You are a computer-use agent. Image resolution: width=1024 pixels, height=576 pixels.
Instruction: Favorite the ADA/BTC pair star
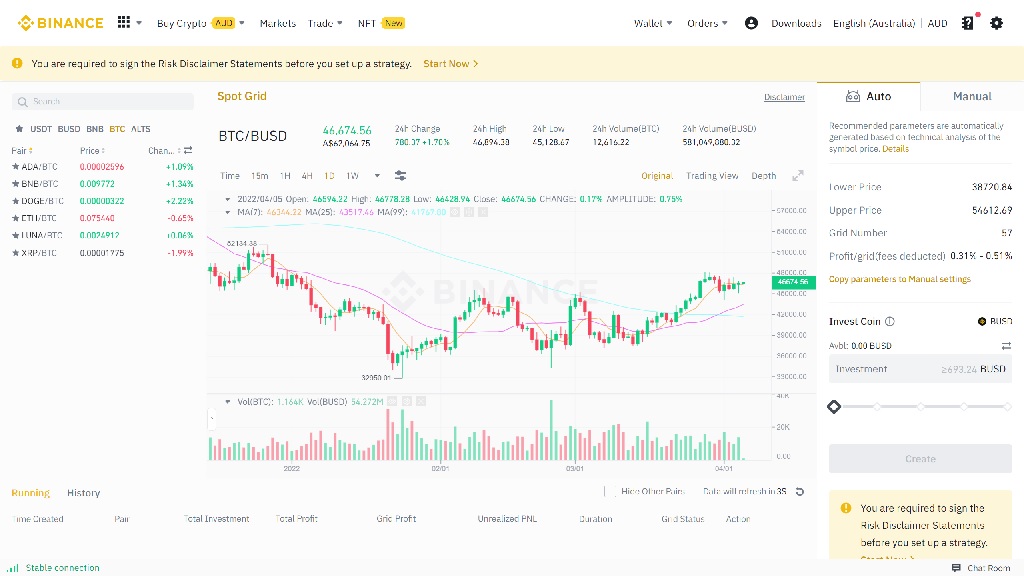(16, 167)
